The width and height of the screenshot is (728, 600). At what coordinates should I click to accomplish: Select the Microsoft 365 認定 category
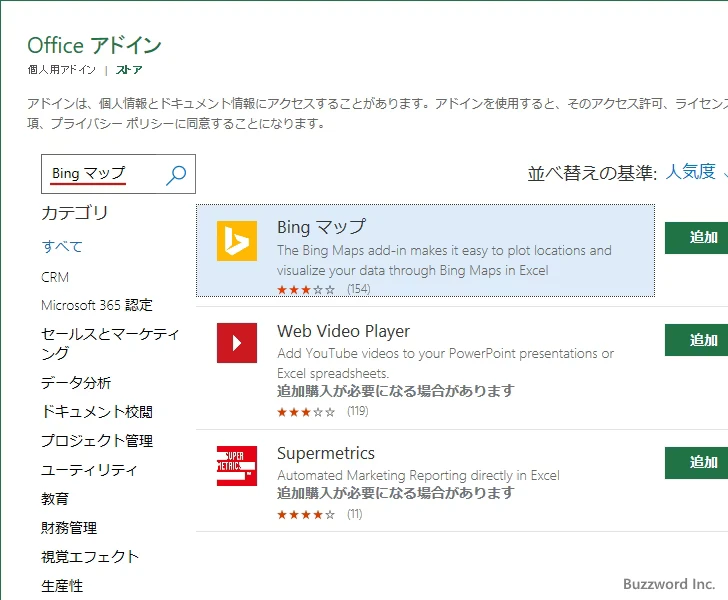[x=97, y=305]
